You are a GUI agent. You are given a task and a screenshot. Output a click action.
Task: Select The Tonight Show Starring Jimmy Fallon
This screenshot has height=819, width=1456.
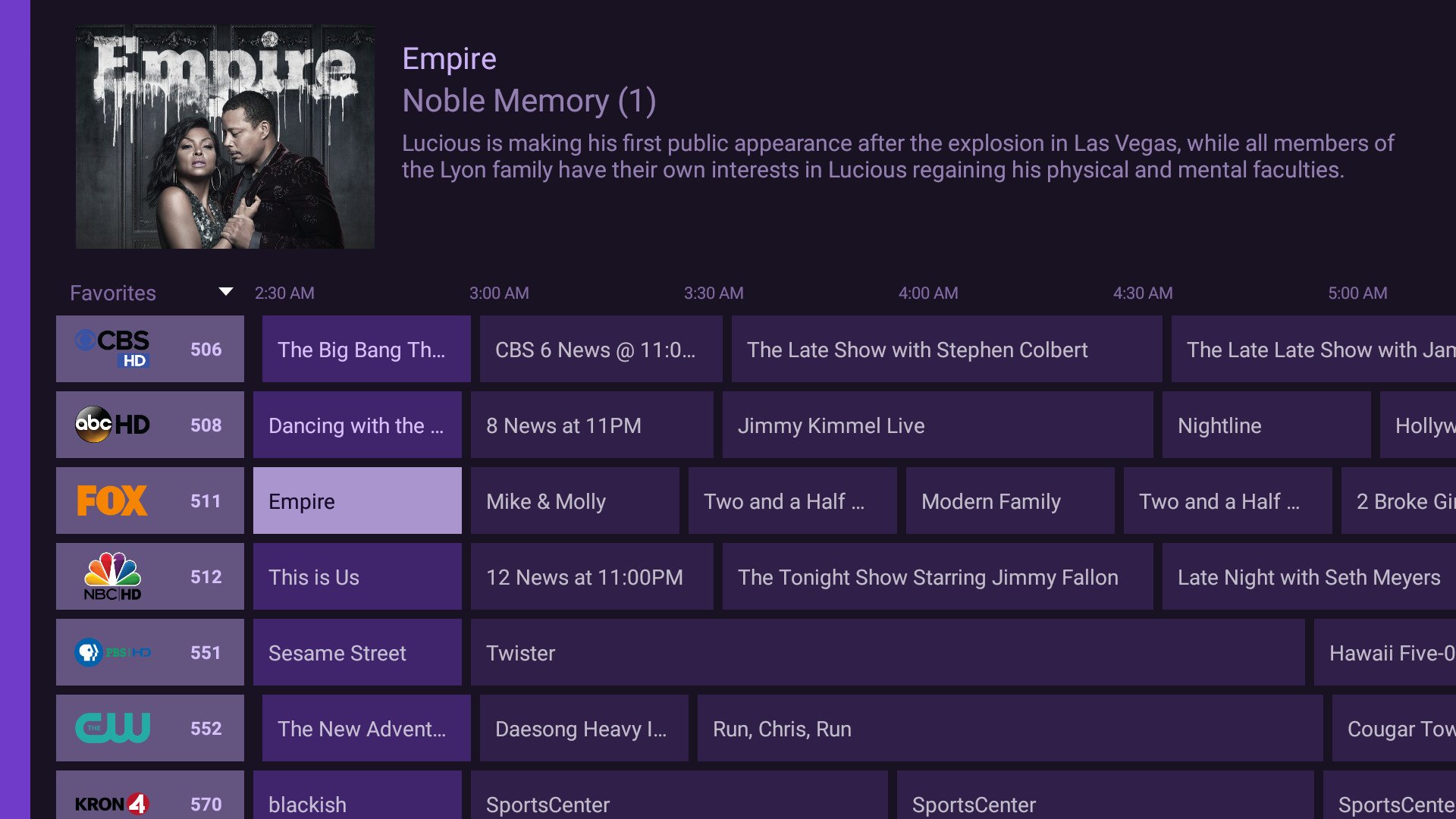pos(937,577)
